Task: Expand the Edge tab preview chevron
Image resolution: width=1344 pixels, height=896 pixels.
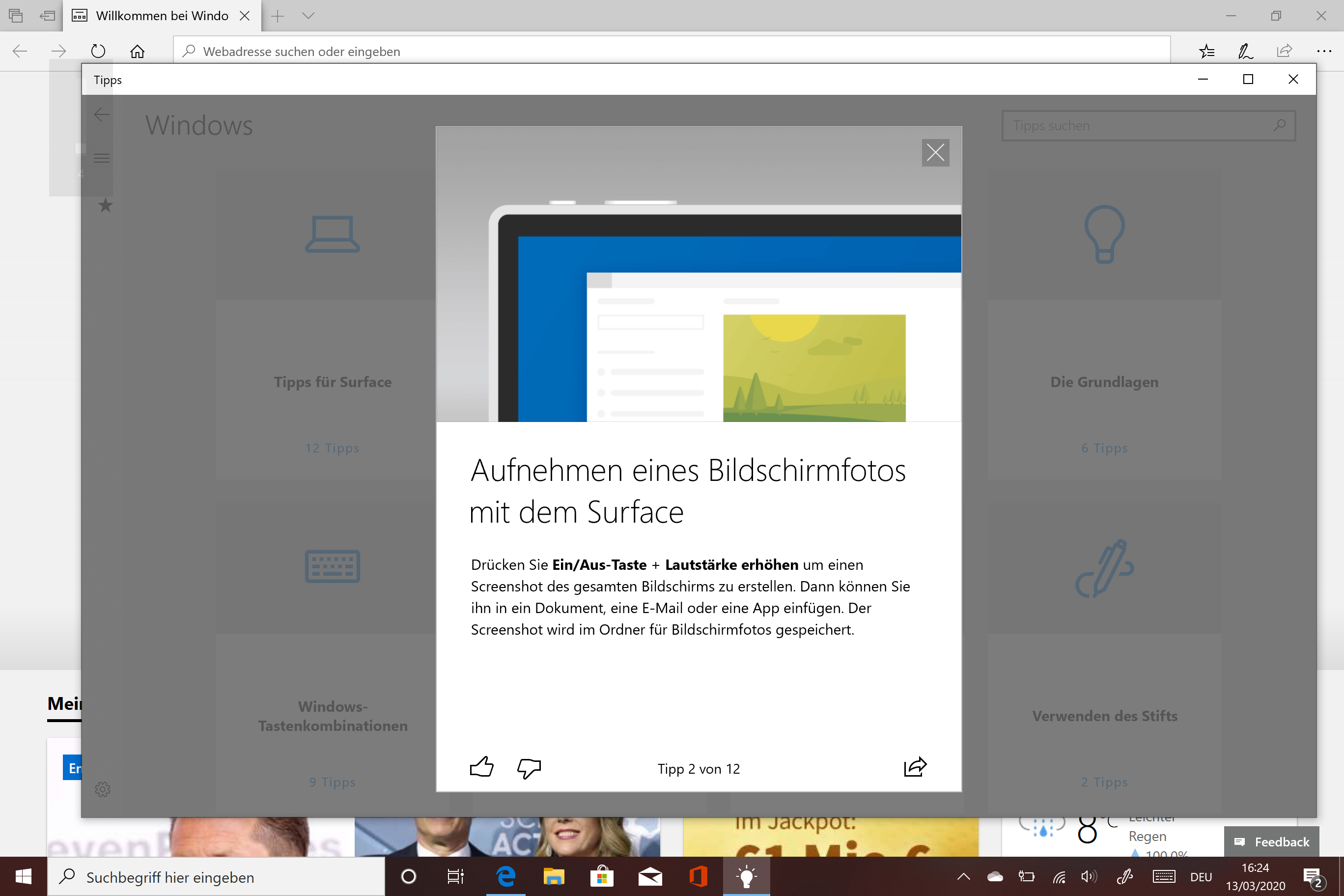Action: (x=308, y=16)
